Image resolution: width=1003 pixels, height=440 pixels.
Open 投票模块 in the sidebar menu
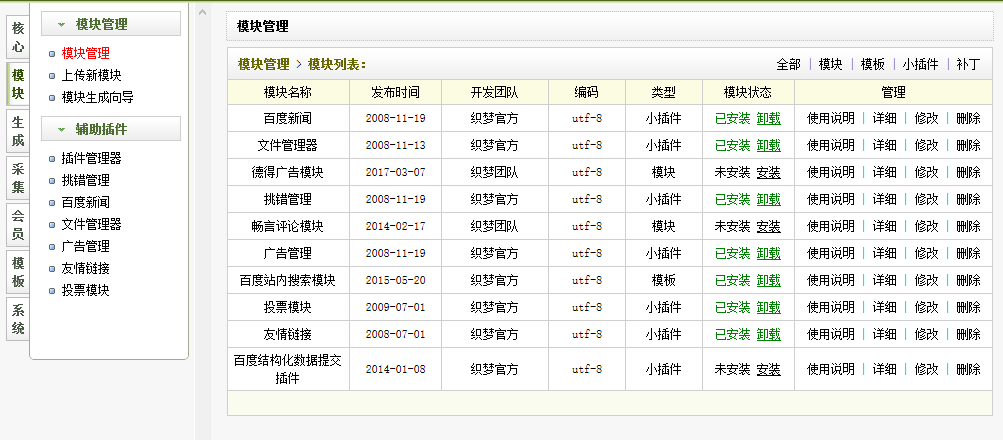85,290
